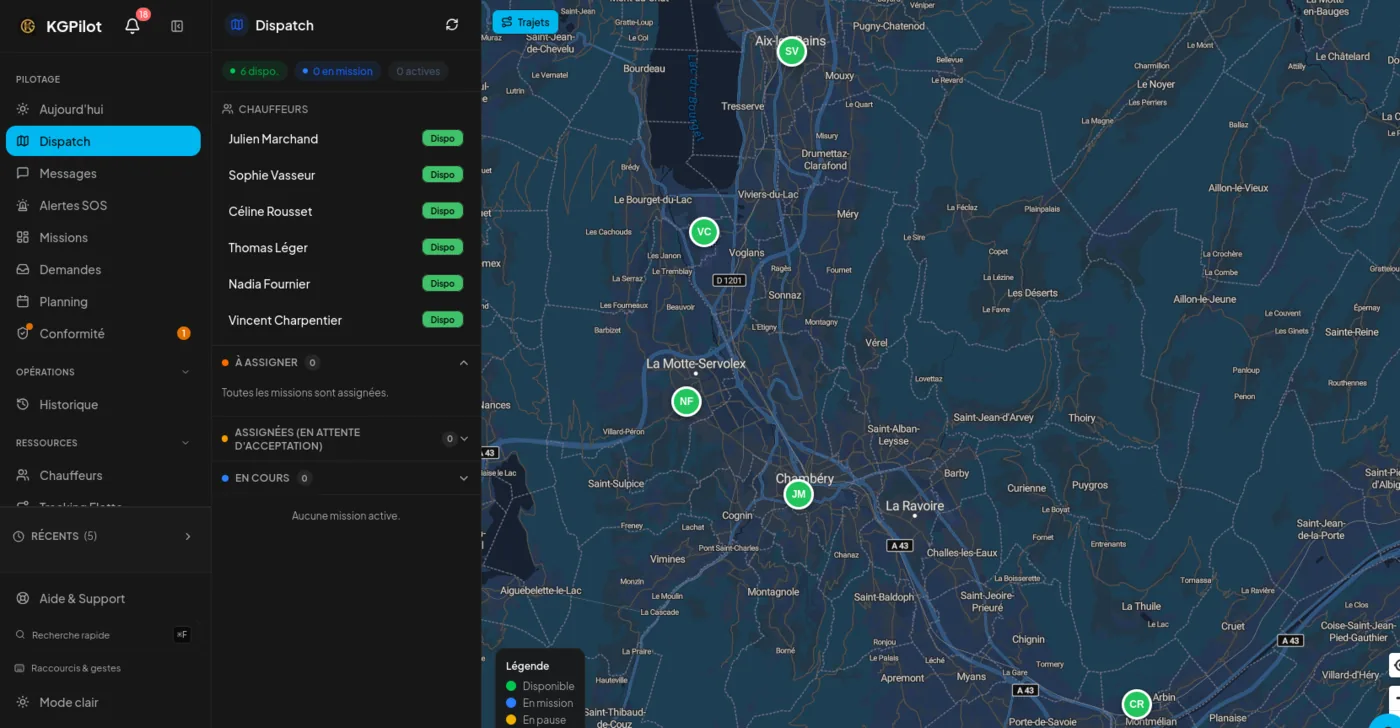Select driver Vincent Charpentier

(345, 320)
